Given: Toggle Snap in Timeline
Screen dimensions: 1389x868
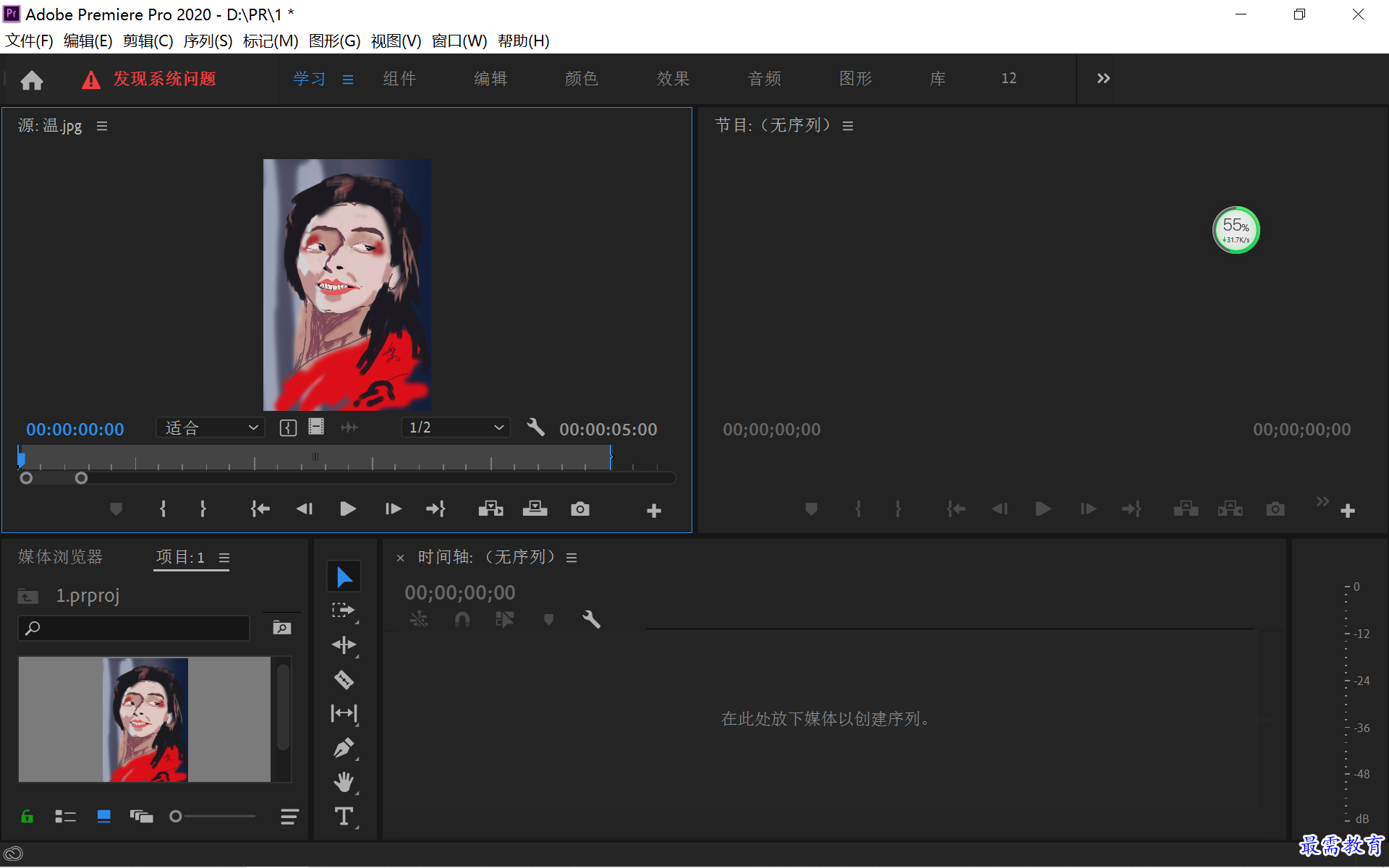Looking at the screenshot, I should (x=462, y=619).
